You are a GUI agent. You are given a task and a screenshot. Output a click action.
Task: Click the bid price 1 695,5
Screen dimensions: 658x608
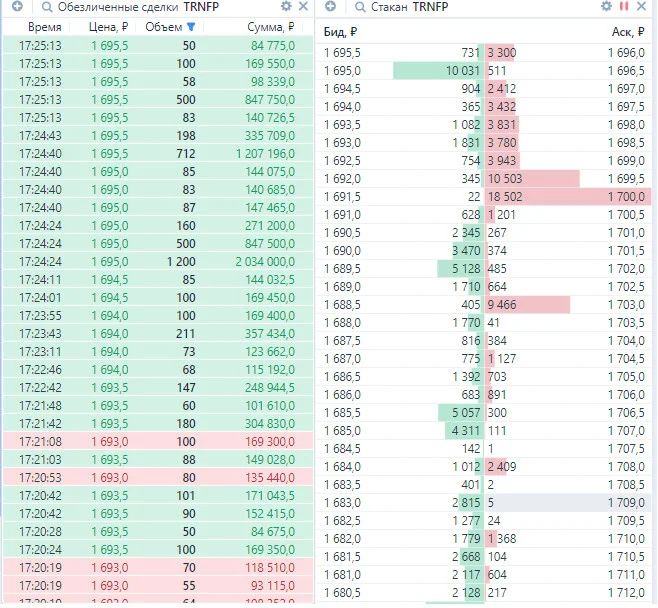click(342, 53)
